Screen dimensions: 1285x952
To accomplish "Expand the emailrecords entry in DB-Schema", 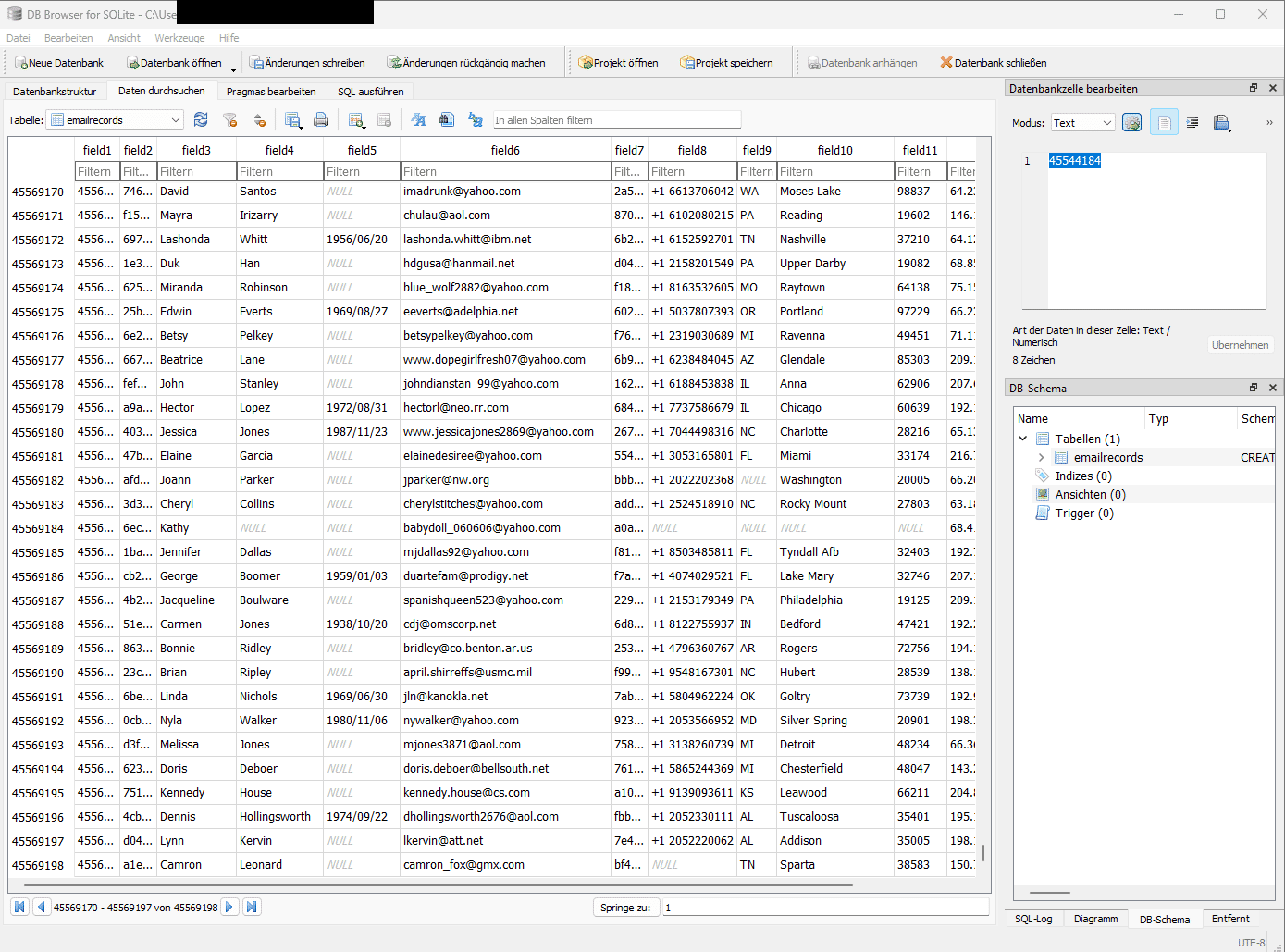I will click(1042, 457).
